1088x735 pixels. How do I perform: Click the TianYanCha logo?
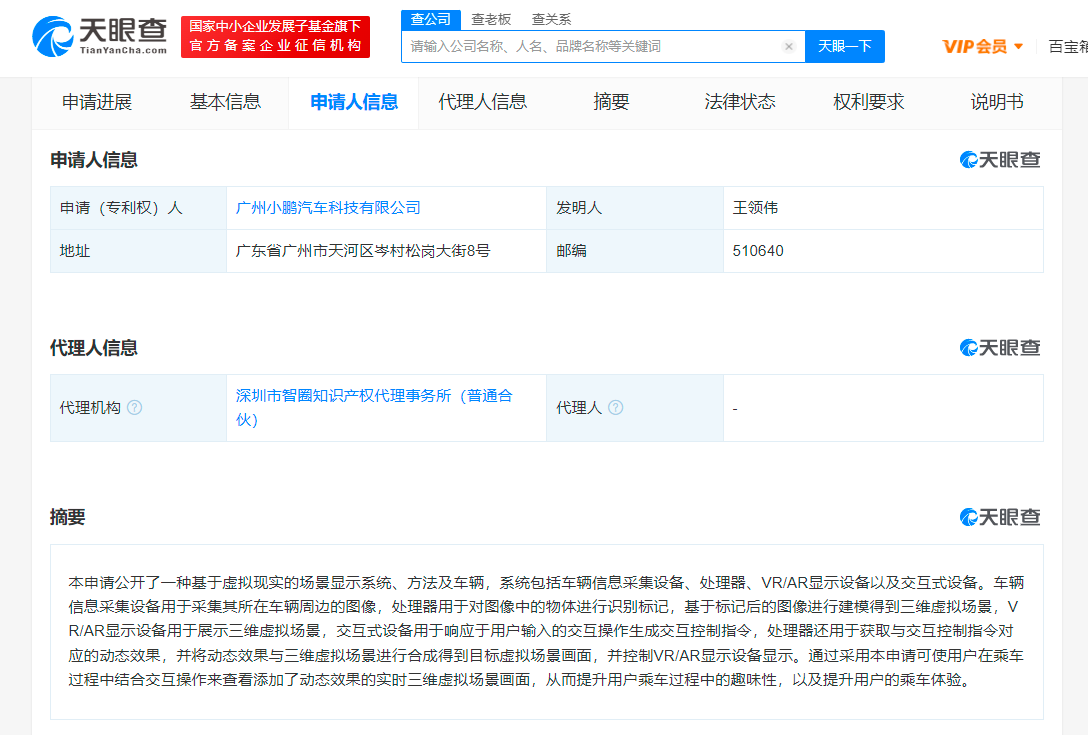tap(99, 36)
